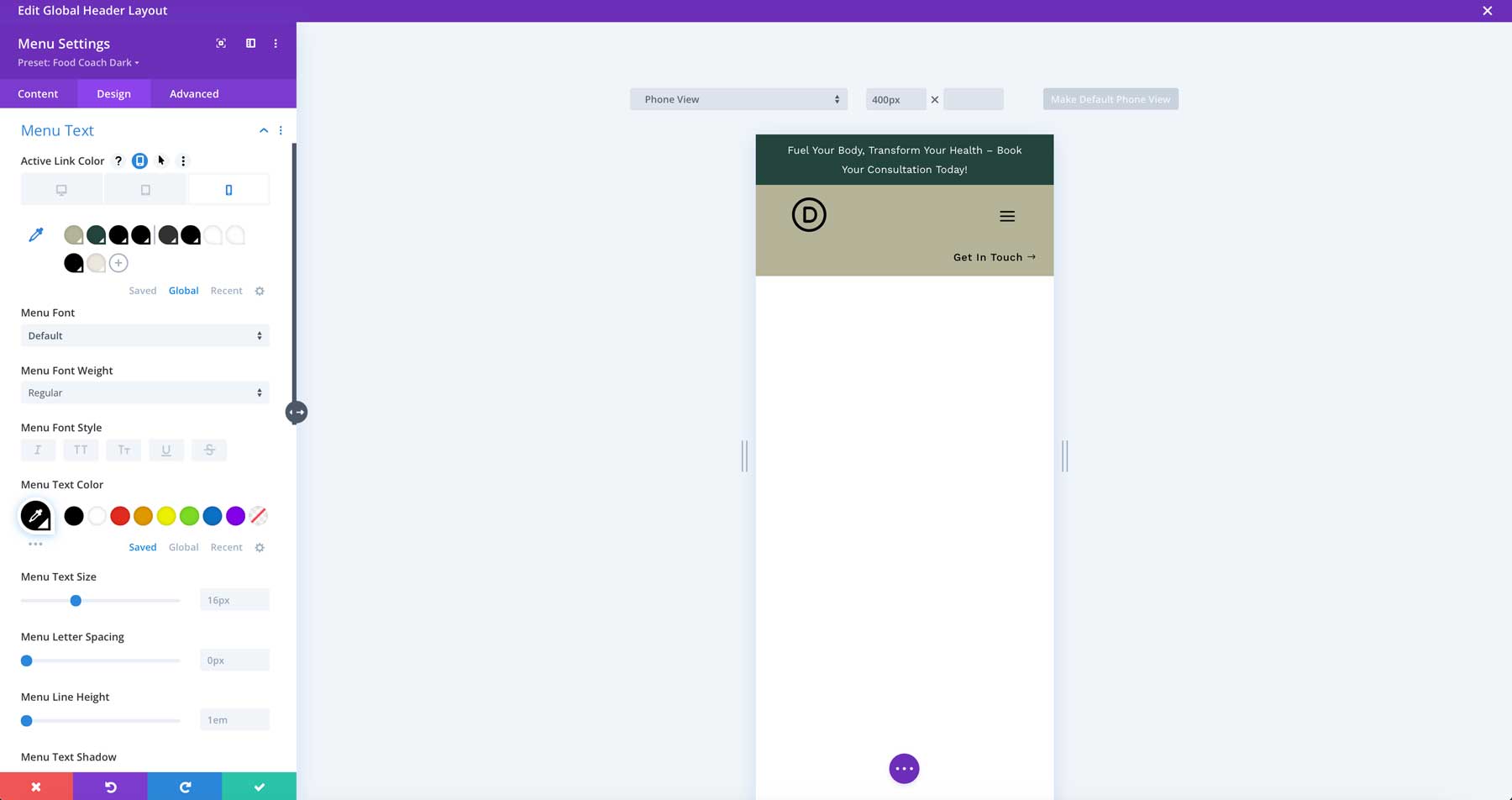Open the Menu Font Weight dropdown
The width and height of the screenshot is (1512, 800).
[144, 392]
